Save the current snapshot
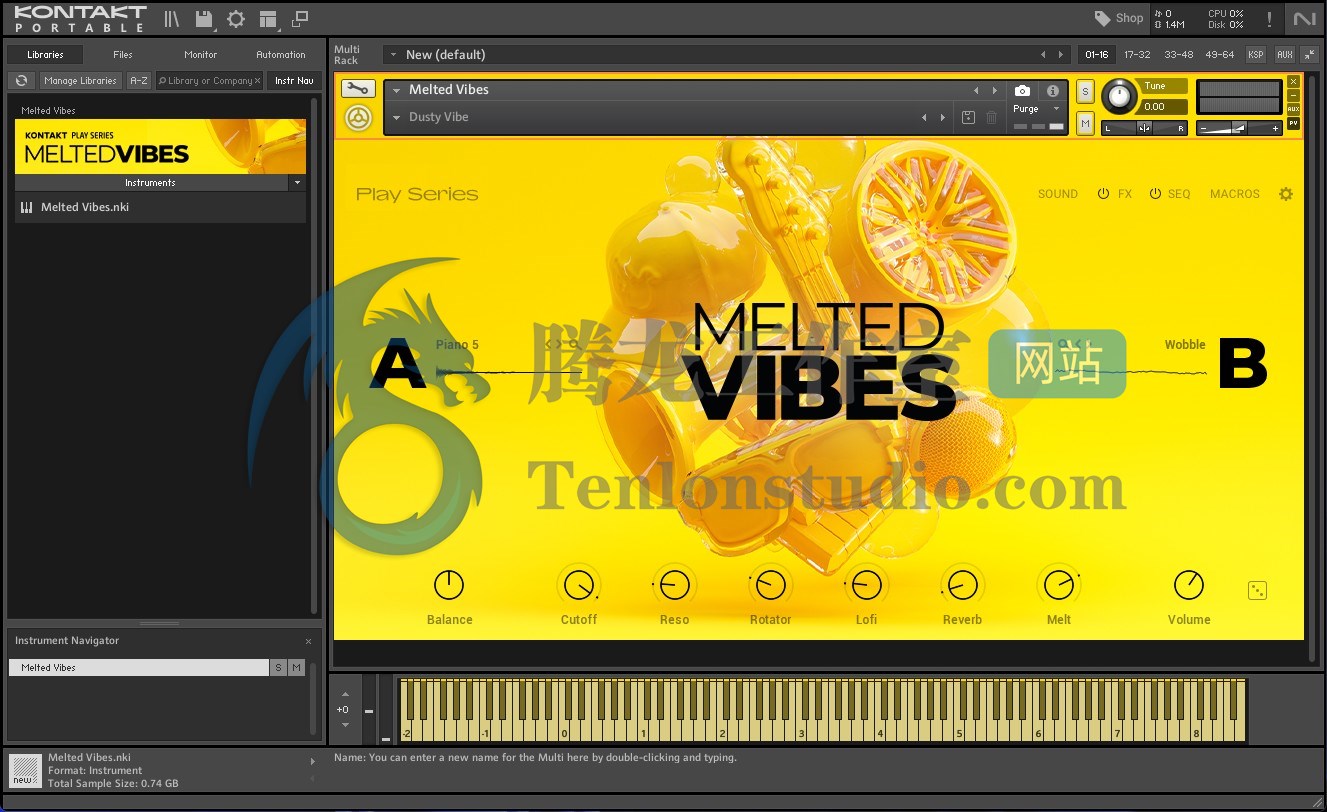The width and height of the screenshot is (1327, 812). tap(968, 117)
